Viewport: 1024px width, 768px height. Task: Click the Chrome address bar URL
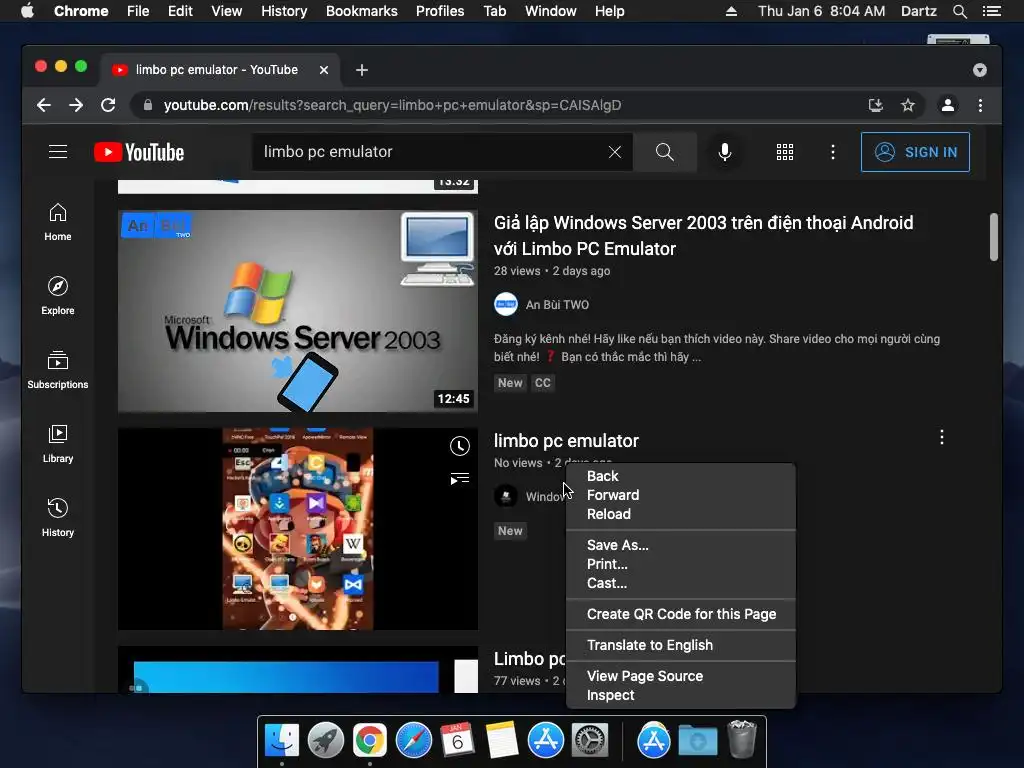coord(392,105)
